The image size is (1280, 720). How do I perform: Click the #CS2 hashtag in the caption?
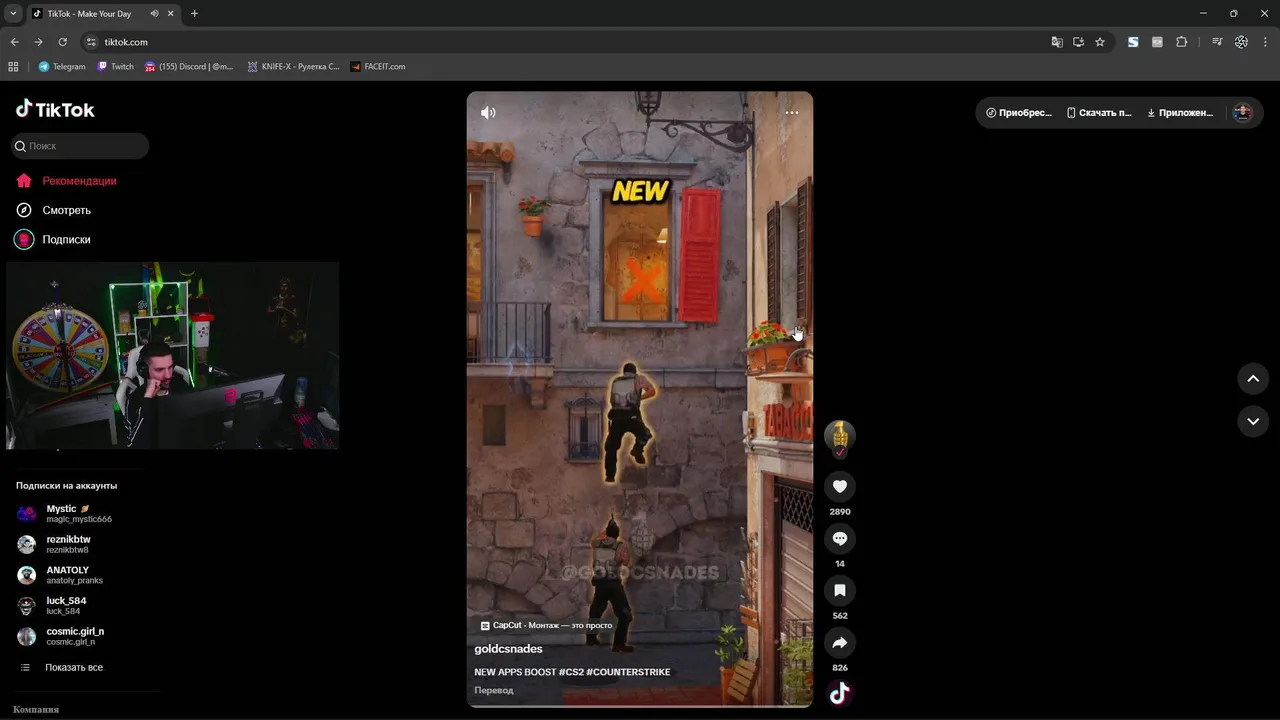[x=571, y=672]
